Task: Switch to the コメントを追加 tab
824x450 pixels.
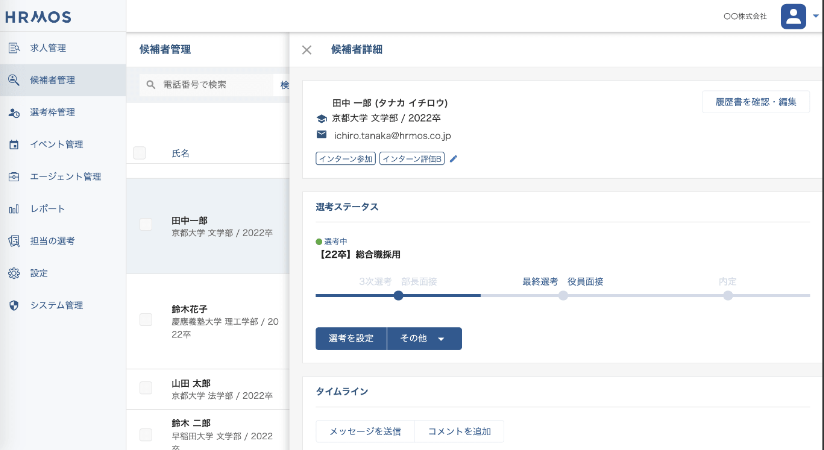Action: click(x=459, y=431)
